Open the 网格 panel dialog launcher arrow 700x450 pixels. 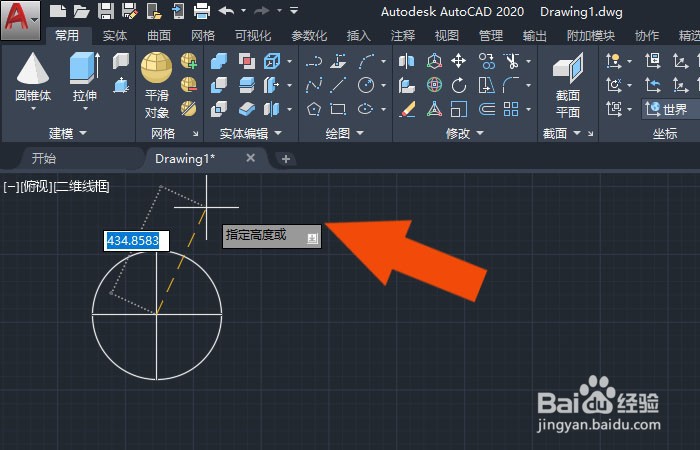[196, 133]
